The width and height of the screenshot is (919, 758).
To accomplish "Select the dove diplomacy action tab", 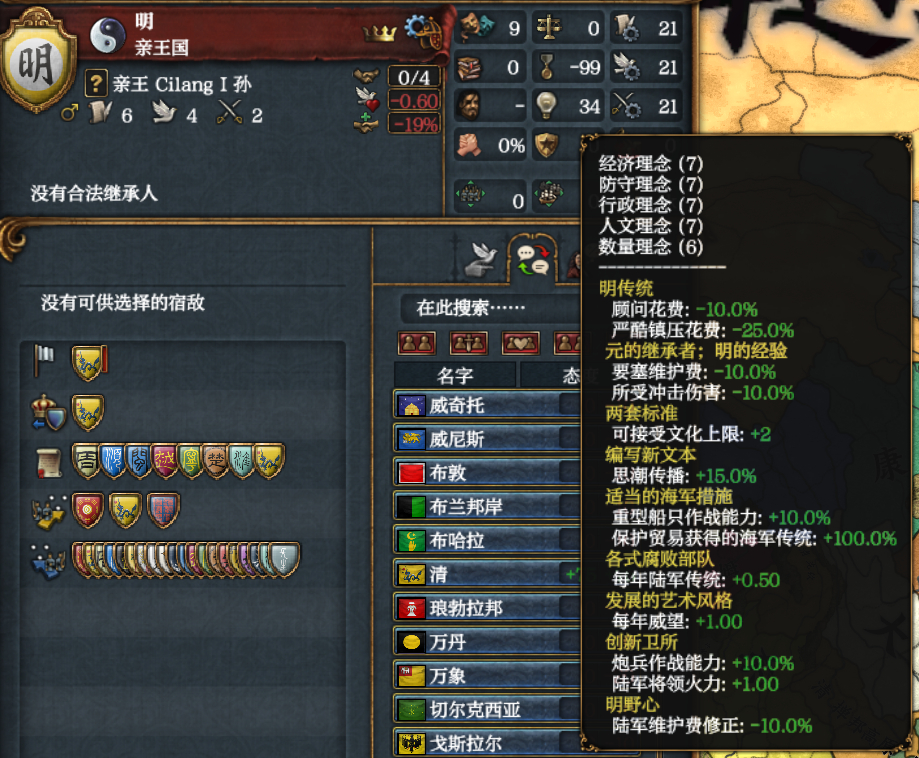I will (x=481, y=260).
